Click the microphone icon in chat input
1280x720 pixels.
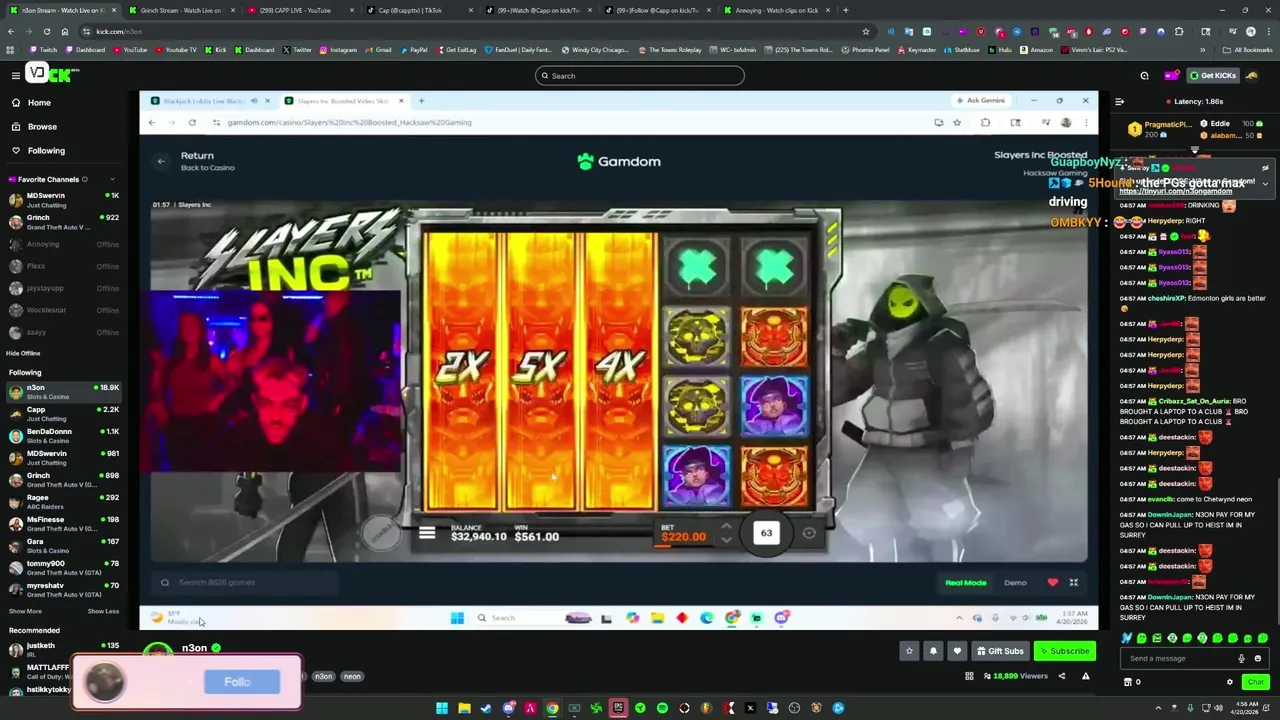(1241, 659)
